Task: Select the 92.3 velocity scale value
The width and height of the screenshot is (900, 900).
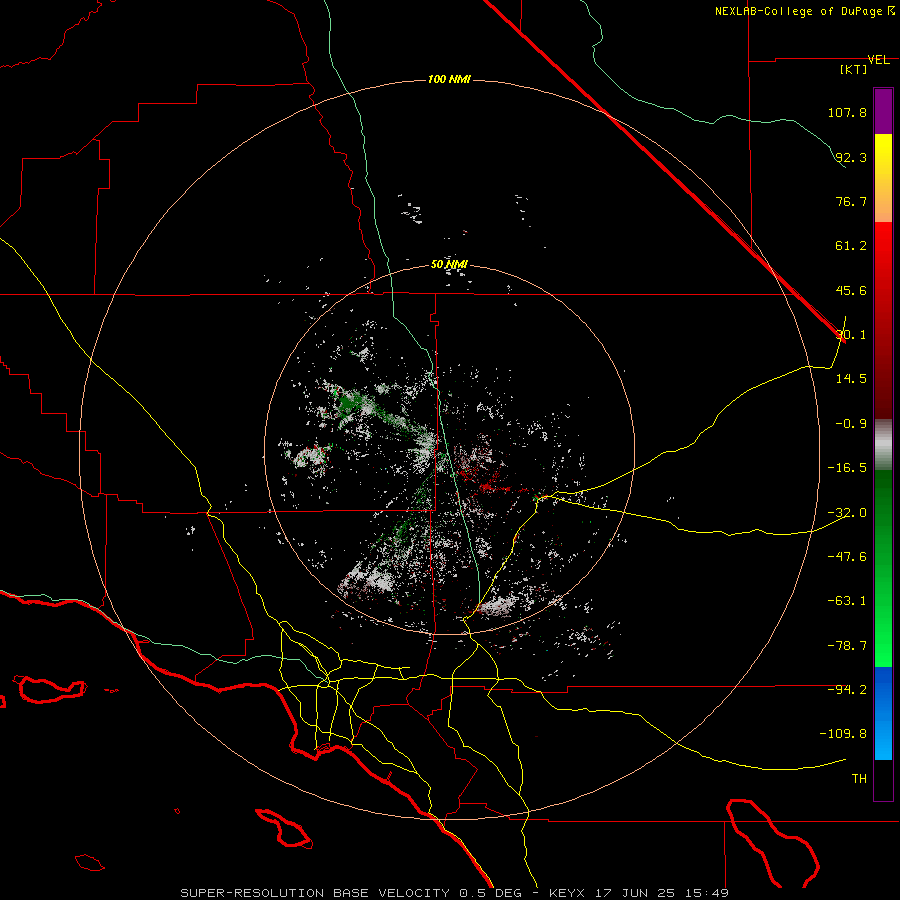Action: pyautogui.click(x=851, y=157)
